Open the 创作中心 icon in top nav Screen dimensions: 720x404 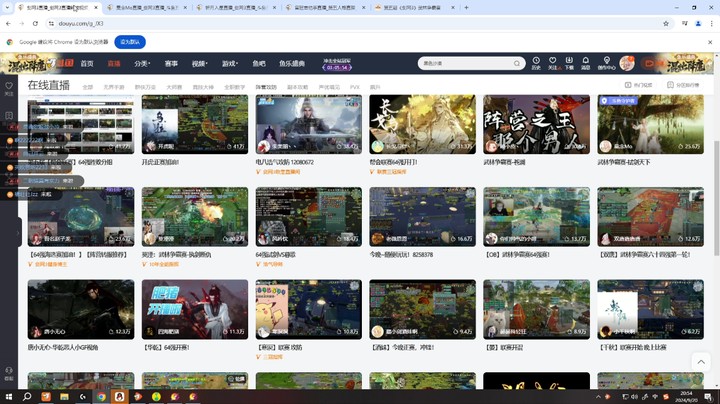607,62
